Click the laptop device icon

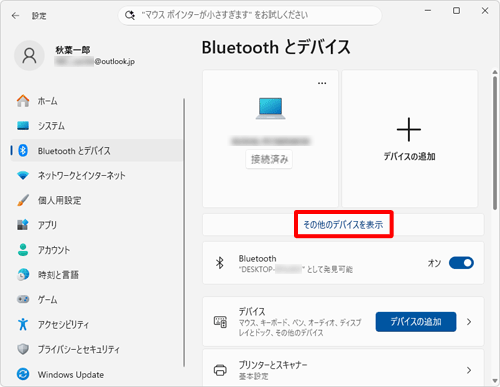[270, 108]
